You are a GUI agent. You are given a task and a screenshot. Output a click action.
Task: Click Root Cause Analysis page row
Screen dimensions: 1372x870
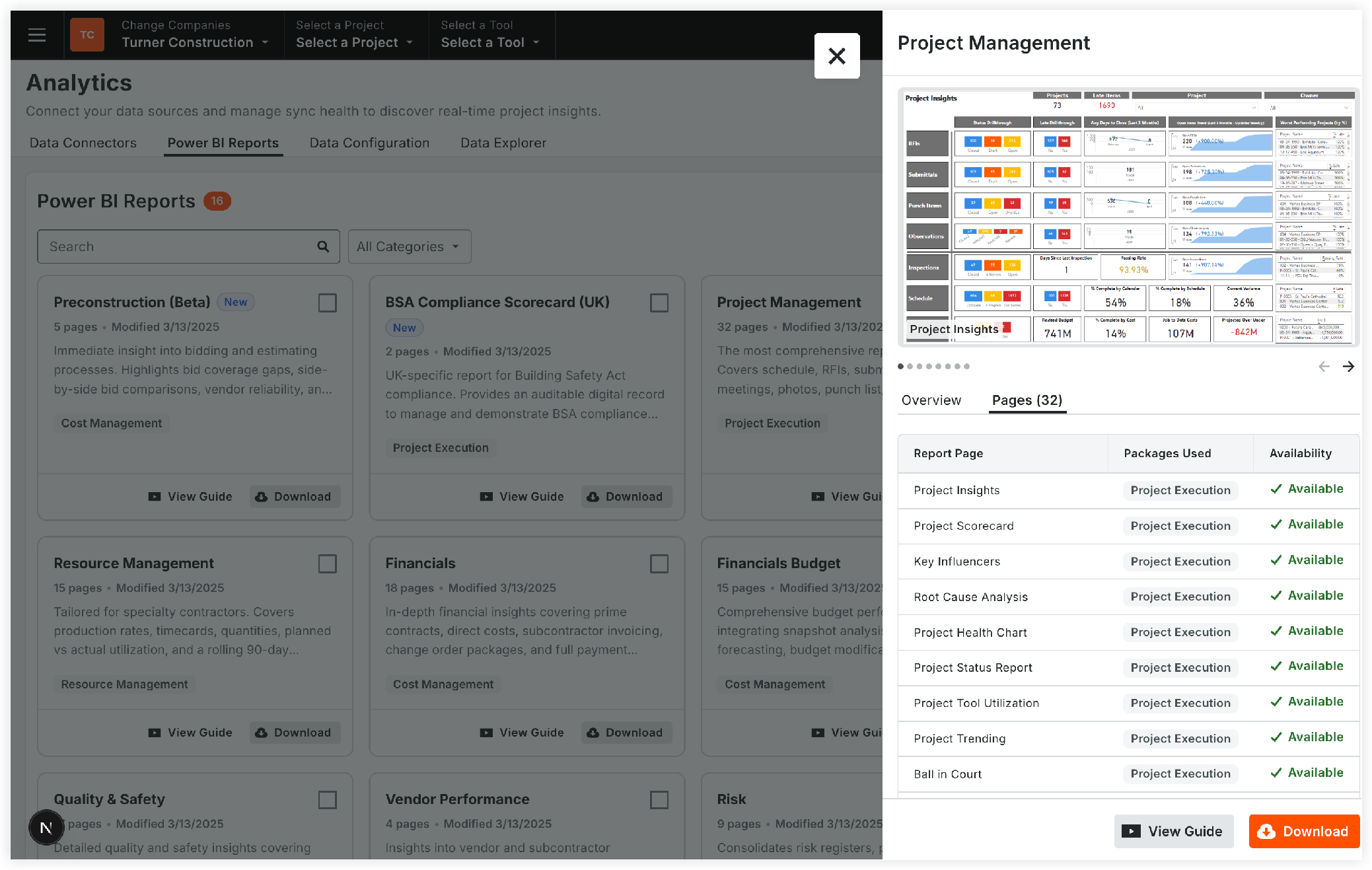(1128, 597)
